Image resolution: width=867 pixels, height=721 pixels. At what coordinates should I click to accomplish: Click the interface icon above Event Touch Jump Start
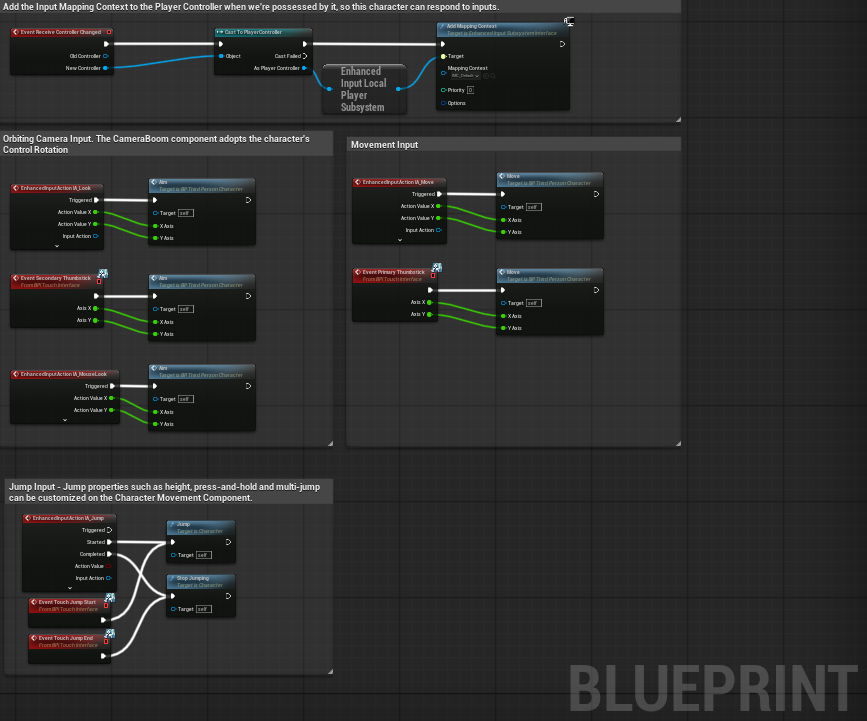(109, 598)
